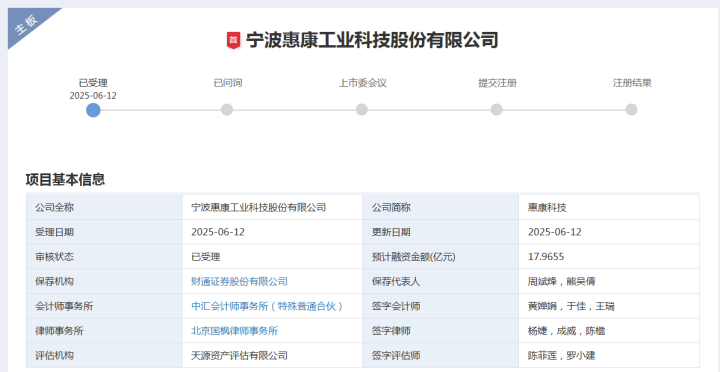Click the 保荐机构 label cell
The image size is (720, 372).
click(x=104, y=282)
